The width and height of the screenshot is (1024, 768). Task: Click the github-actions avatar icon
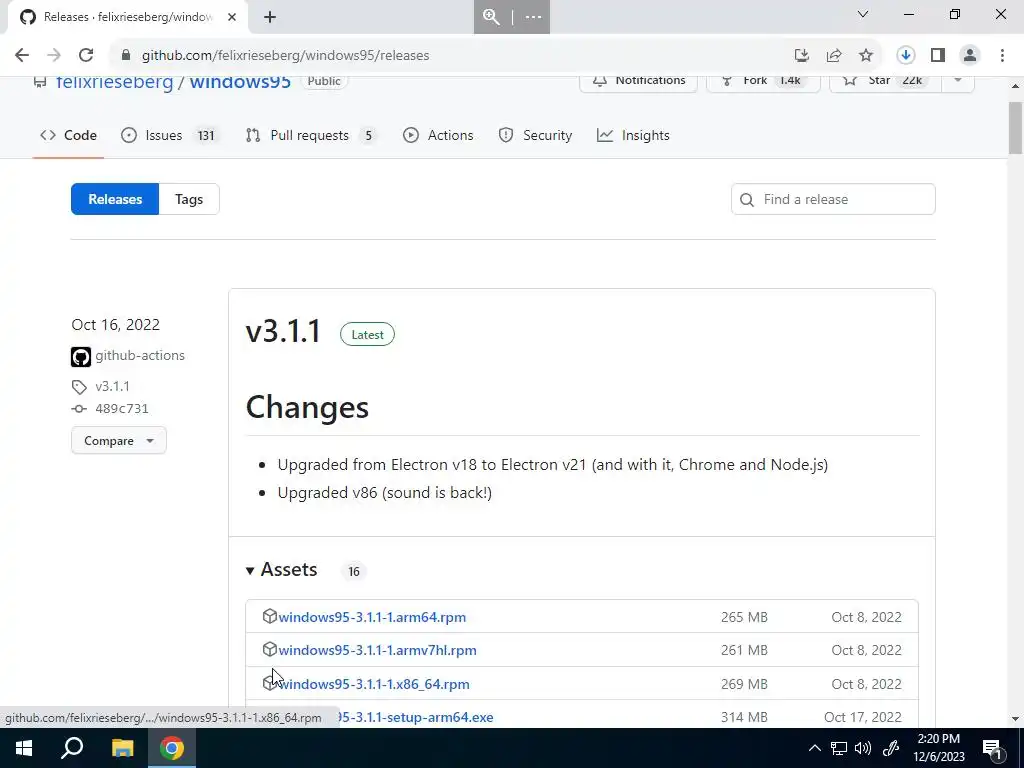pyautogui.click(x=81, y=357)
